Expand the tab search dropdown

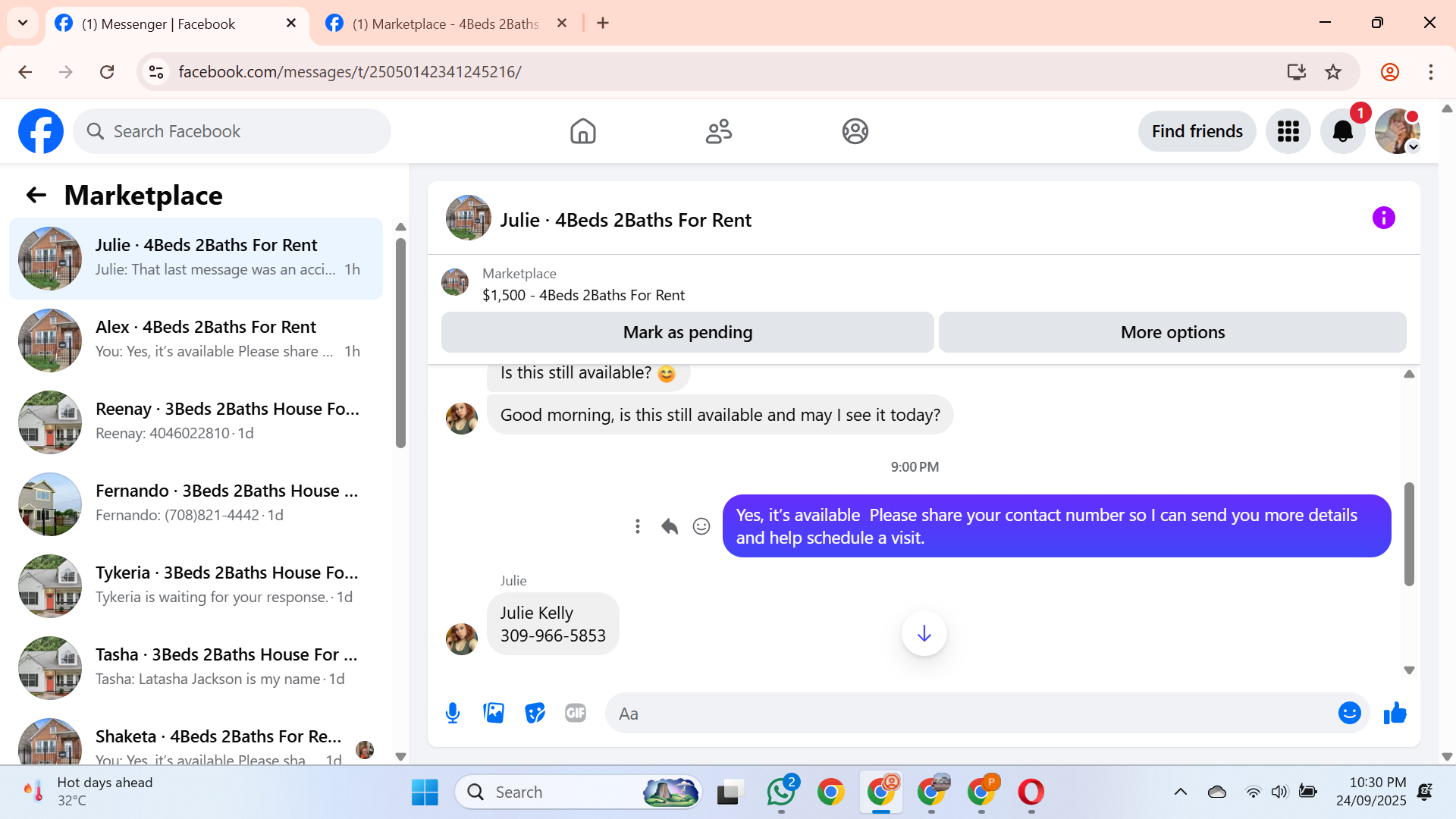coord(23,23)
